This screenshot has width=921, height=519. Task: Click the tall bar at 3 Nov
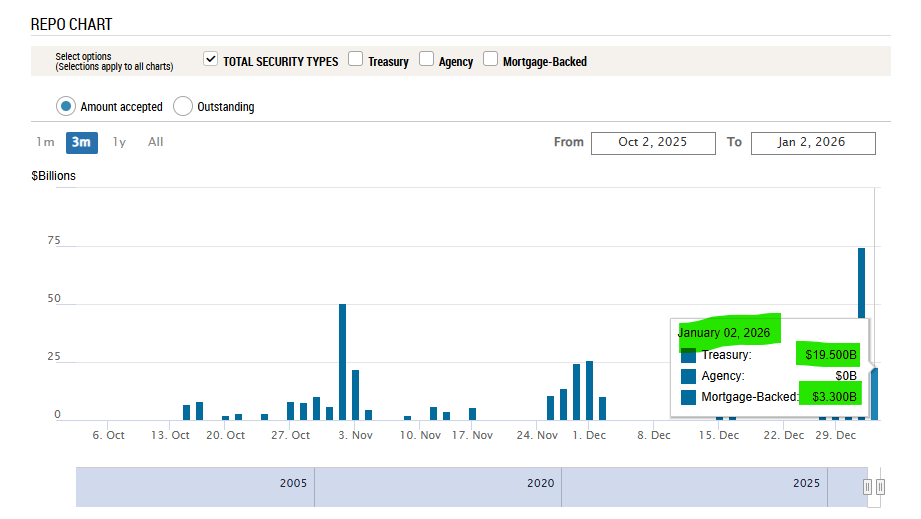point(342,361)
